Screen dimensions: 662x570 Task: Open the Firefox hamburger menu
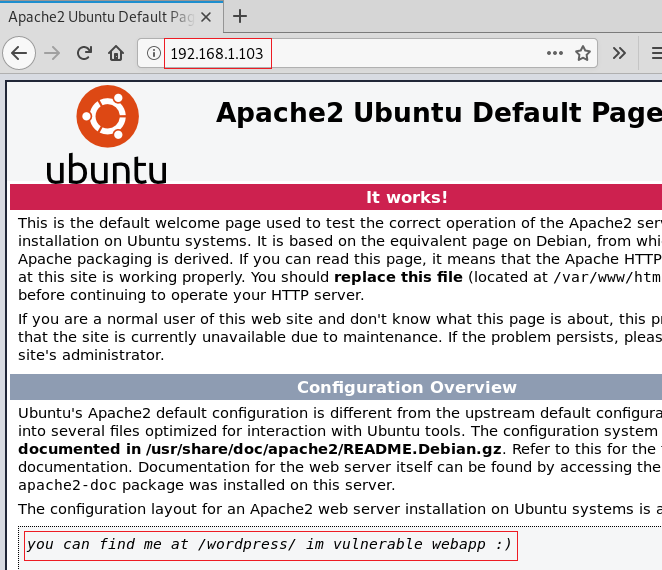point(657,53)
